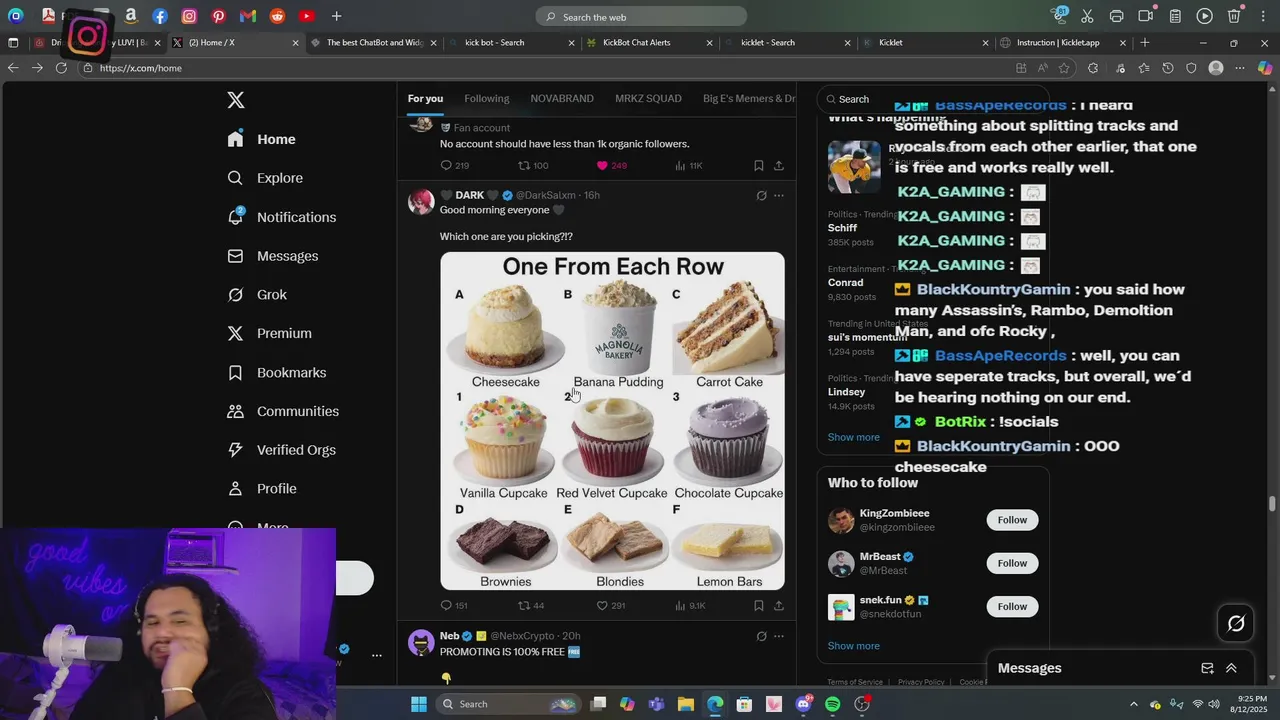Go back in the browser
The width and height of the screenshot is (1280, 720).
[13, 68]
